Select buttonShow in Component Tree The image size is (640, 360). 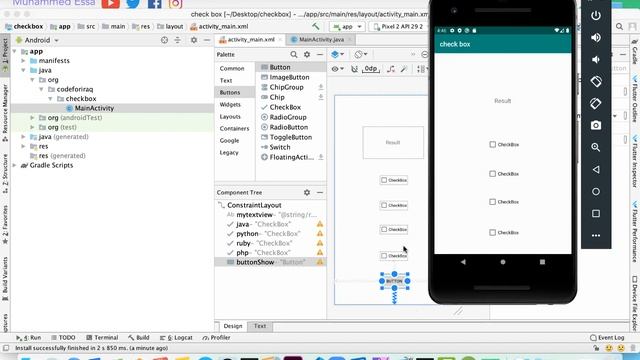tap(270, 262)
